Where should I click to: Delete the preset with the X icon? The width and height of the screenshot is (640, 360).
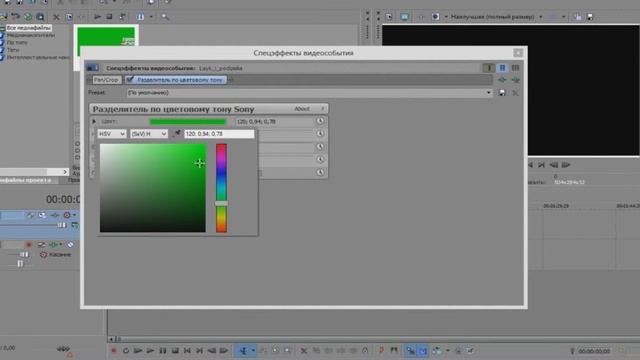coord(515,93)
